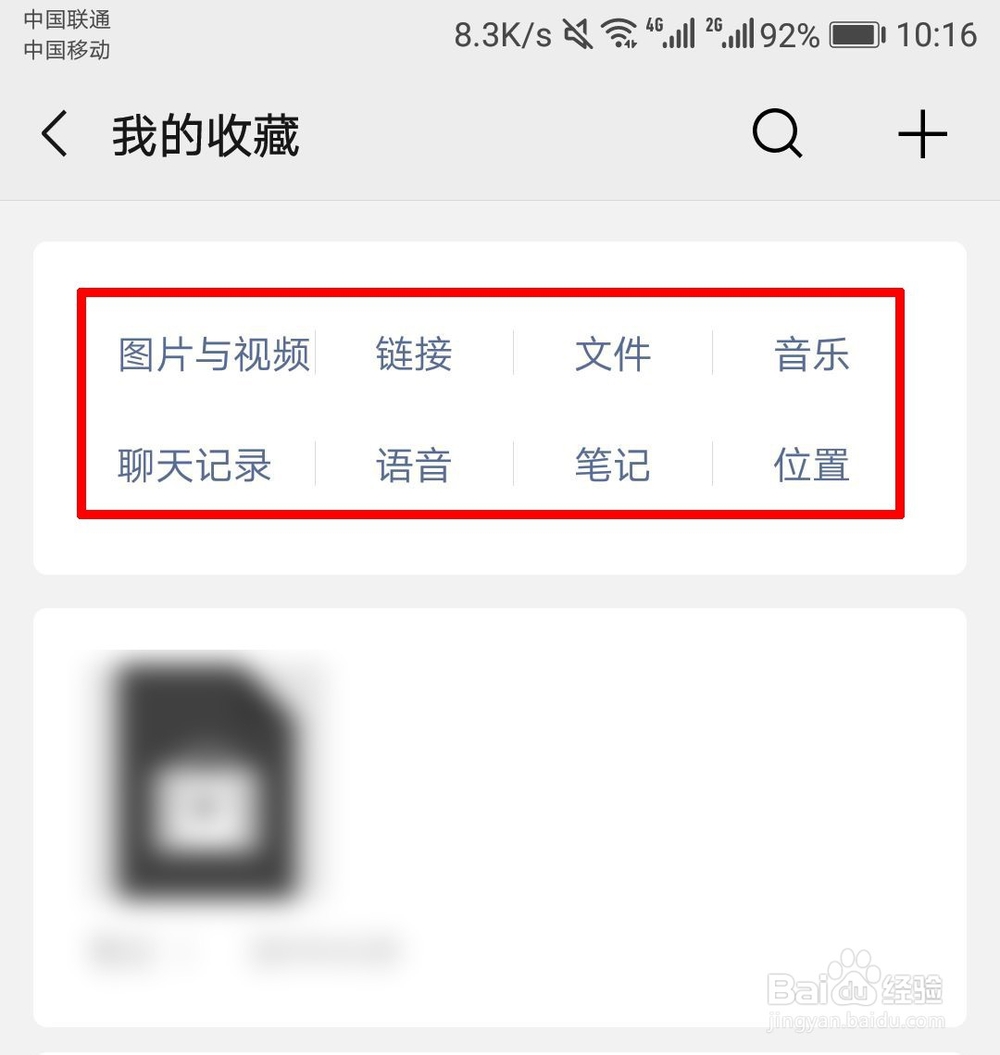
Task: Select the 聊天记录 category
Action: click(194, 465)
